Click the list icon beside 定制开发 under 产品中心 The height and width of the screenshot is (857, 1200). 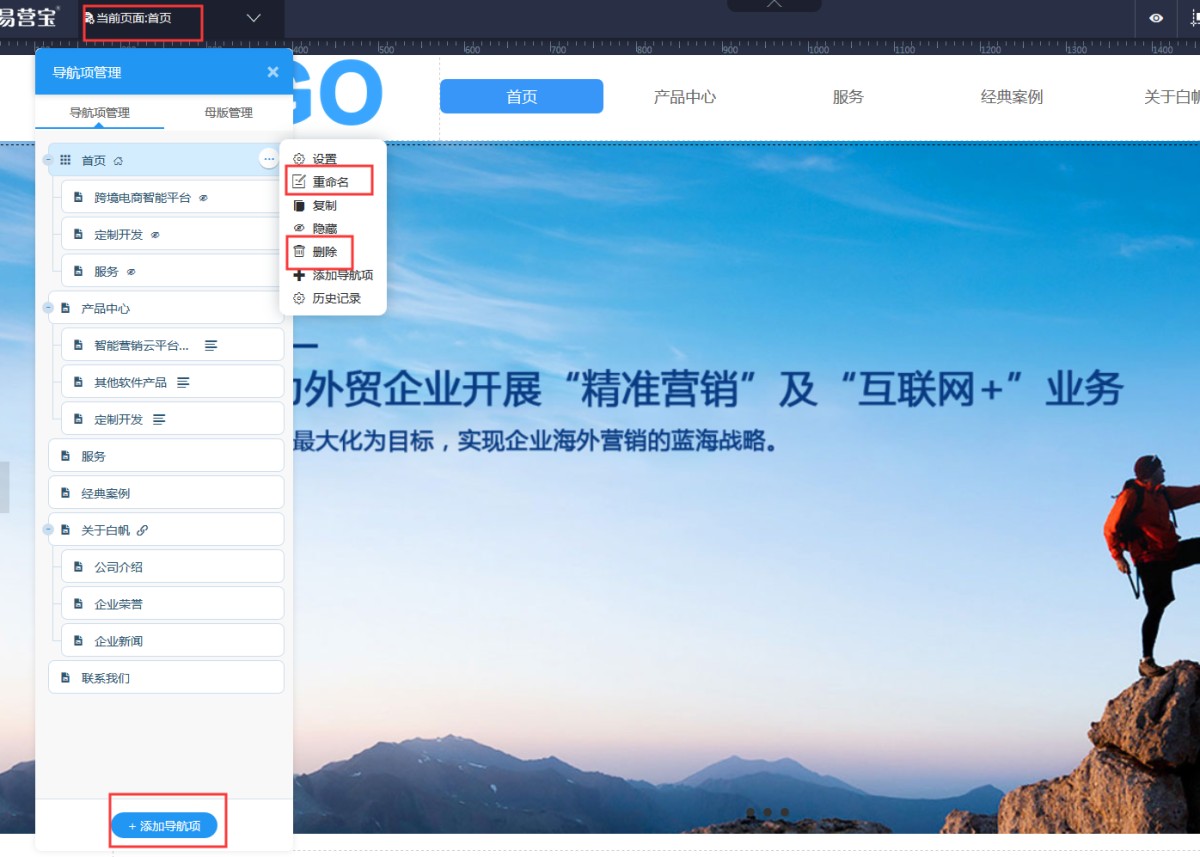coord(159,419)
